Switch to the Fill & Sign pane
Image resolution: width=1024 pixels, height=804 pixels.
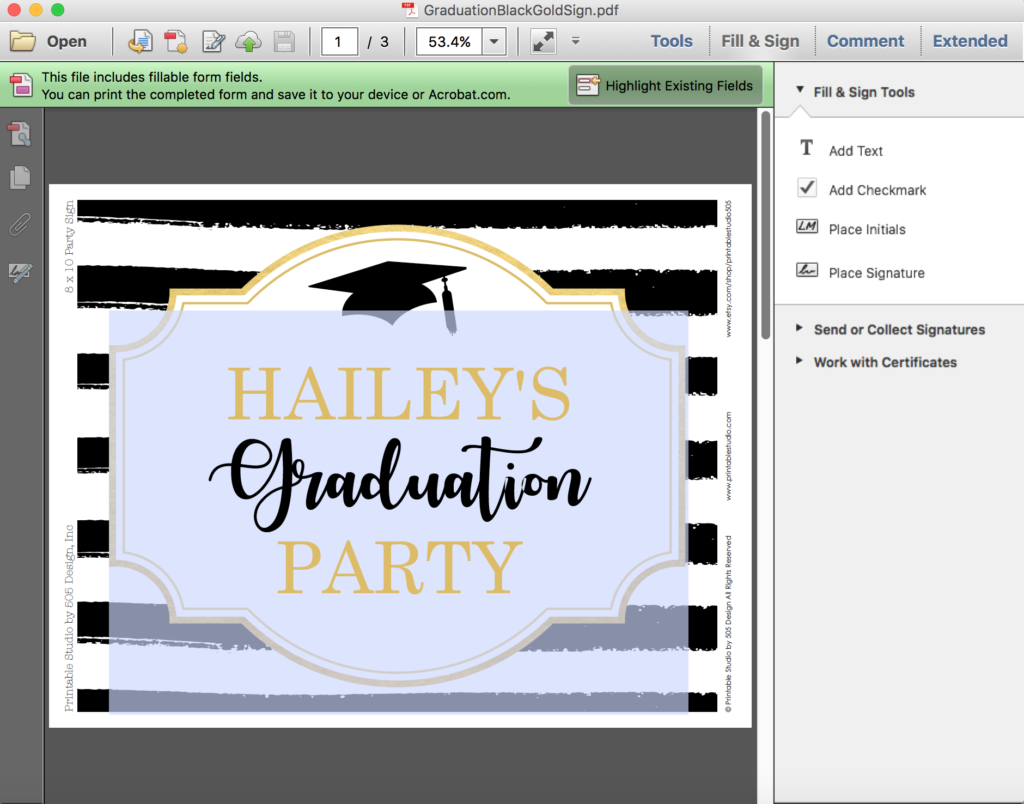pyautogui.click(x=760, y=41)
